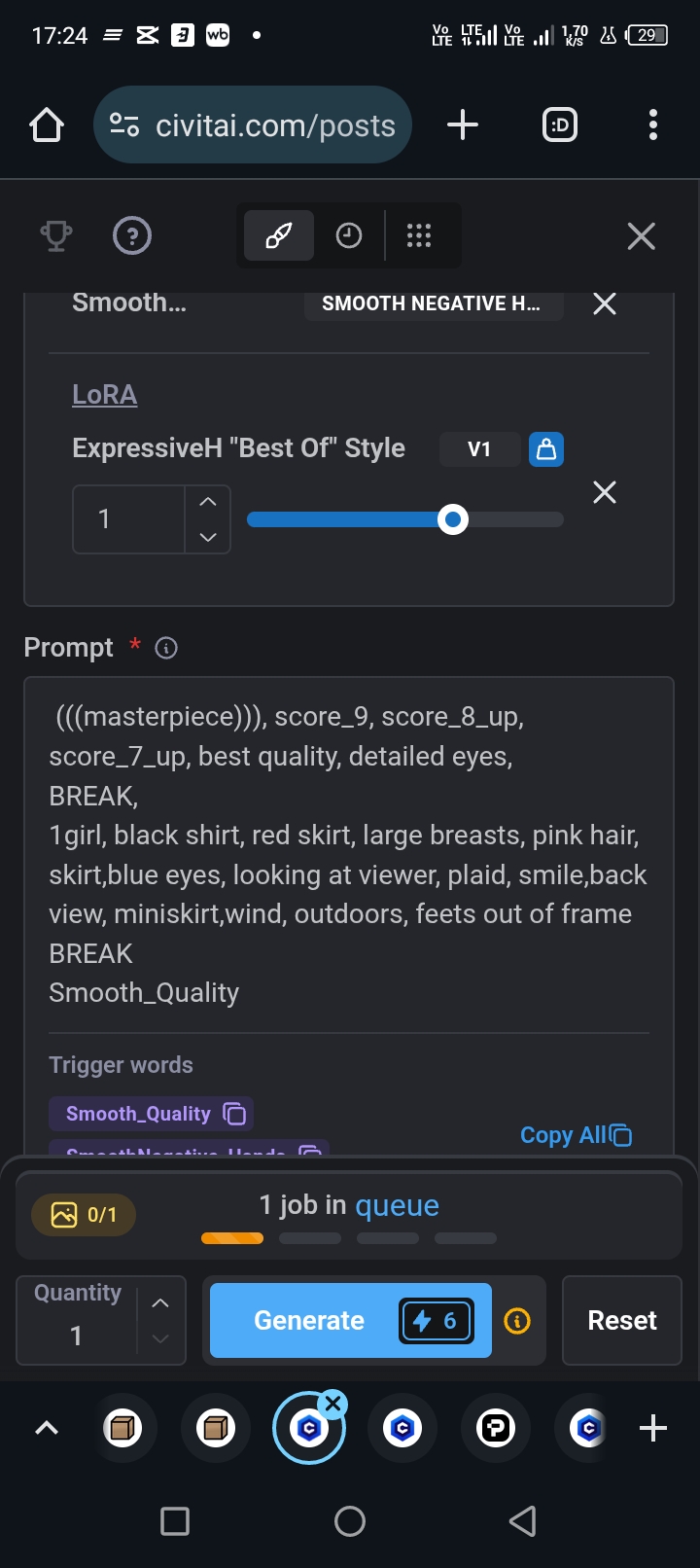Image resolution: width=700 pixels, height=1568 pixels.
Task: Increase the LoRA weight value
Action: (x=208, y=502)
